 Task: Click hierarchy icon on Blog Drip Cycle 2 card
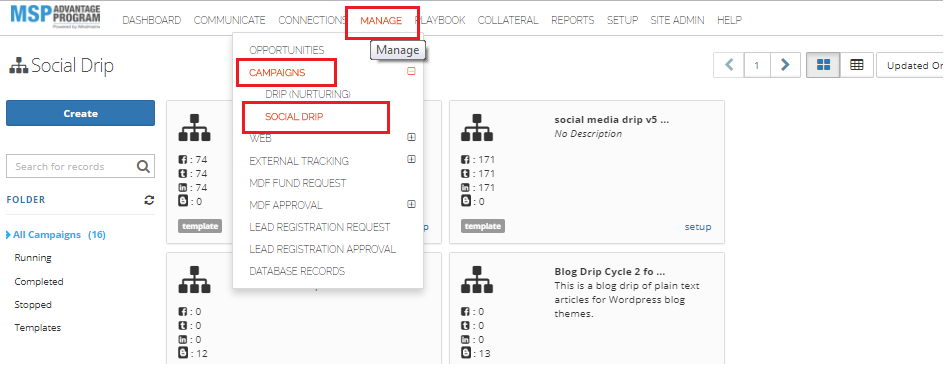pos(477,279)
